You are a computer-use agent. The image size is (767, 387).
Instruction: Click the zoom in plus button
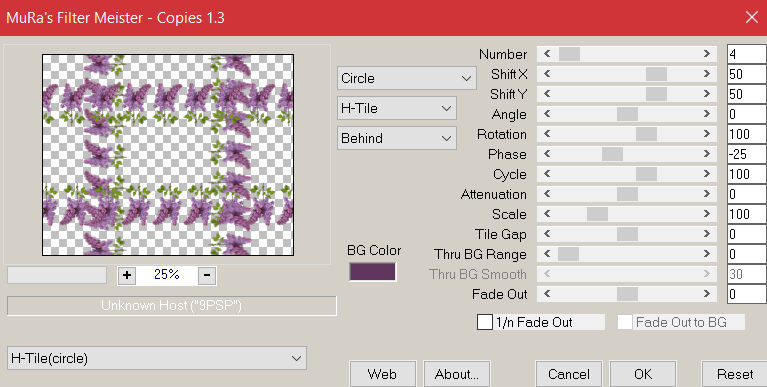click(127, 275)
